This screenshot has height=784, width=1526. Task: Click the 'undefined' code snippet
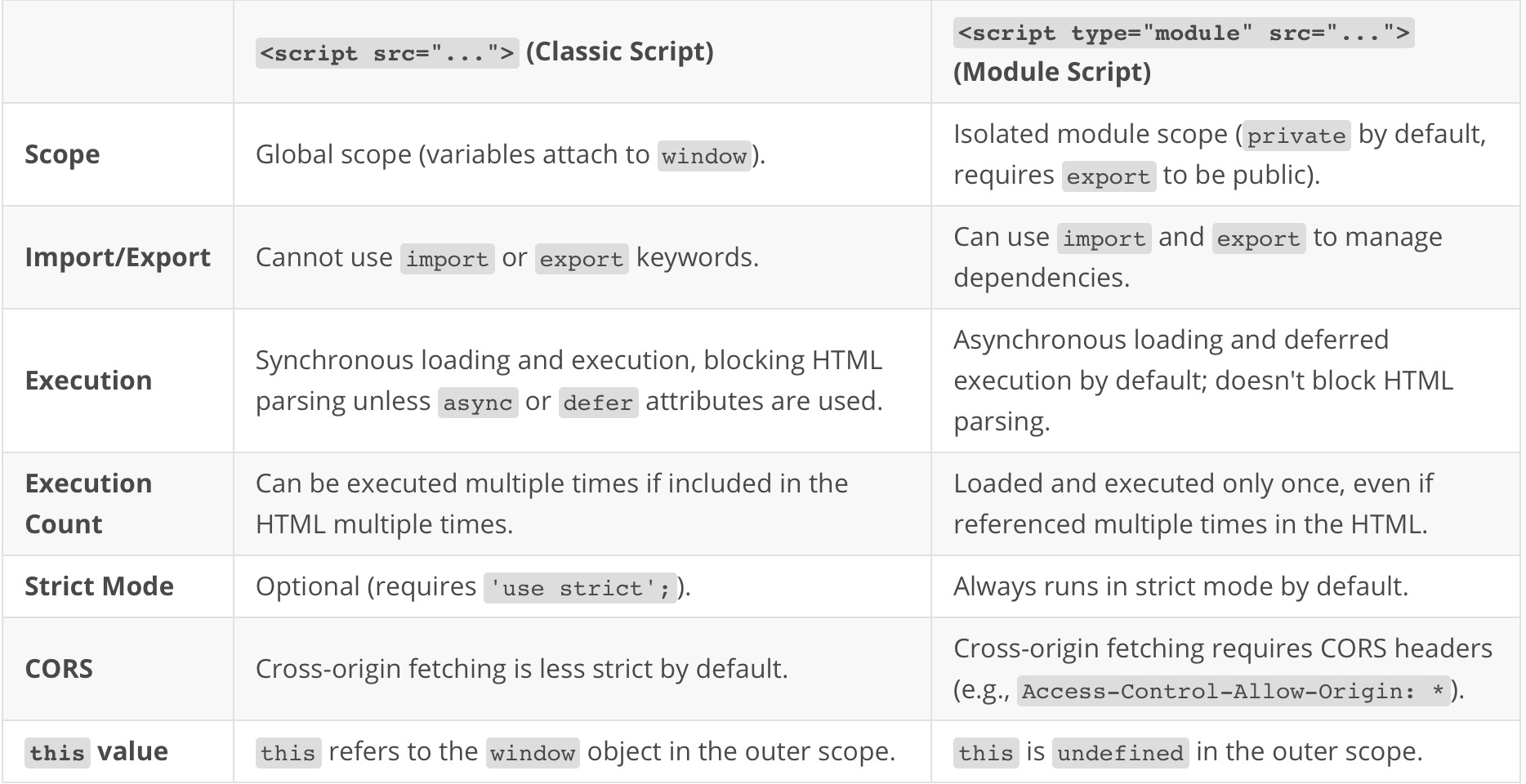point(1120,753)
